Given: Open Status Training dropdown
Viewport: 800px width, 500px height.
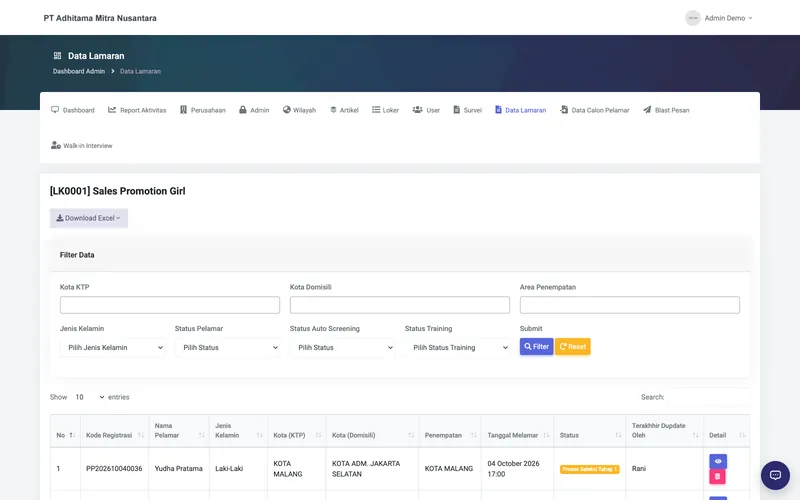Looking at the screenshot, I should tap(458, 347).
